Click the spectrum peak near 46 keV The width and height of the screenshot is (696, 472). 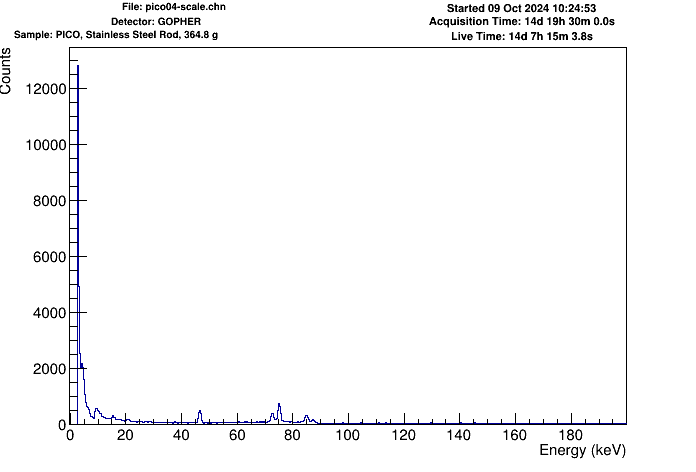pyautogui.click(x=200, y=416)
